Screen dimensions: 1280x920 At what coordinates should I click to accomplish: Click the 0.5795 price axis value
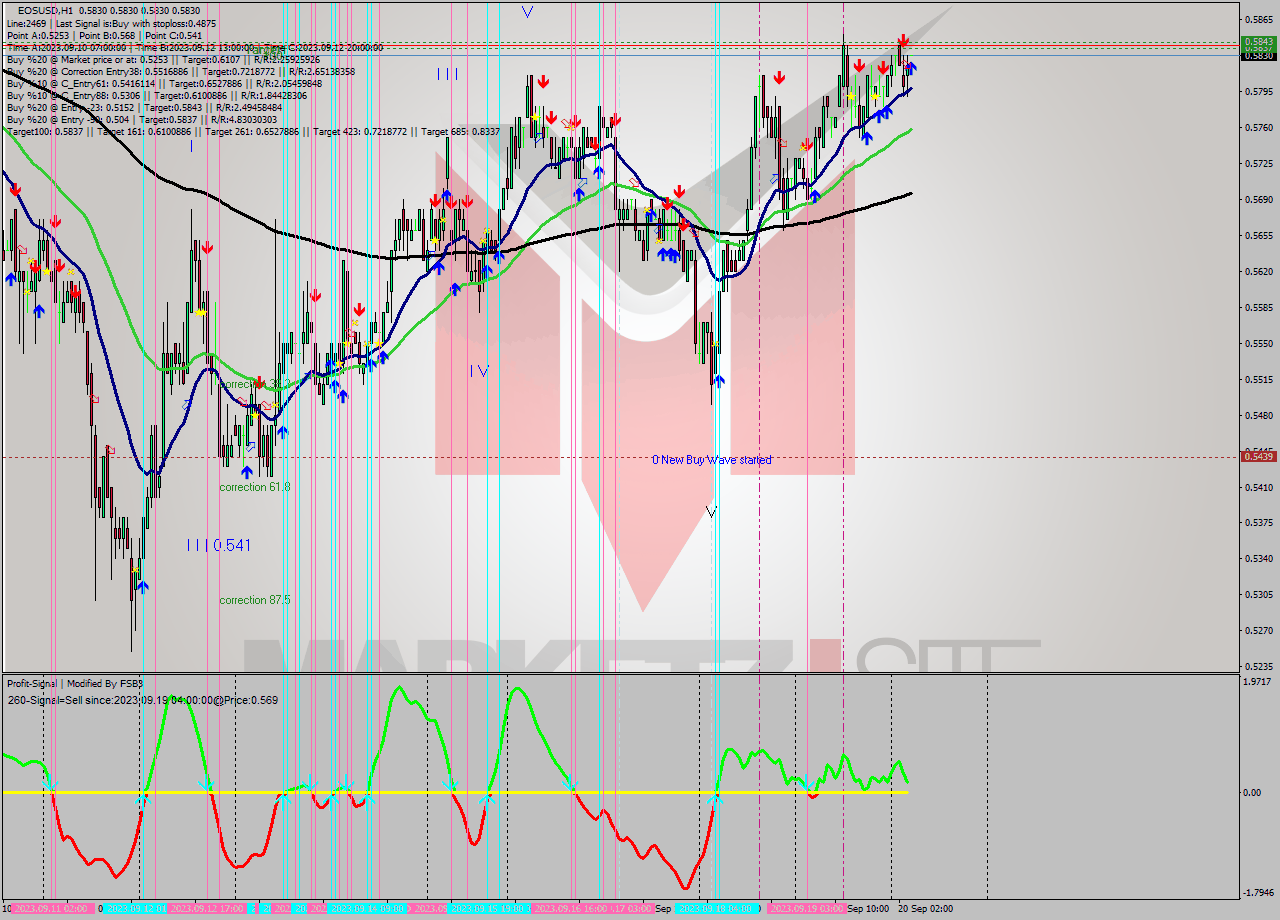pos(1258,92)
